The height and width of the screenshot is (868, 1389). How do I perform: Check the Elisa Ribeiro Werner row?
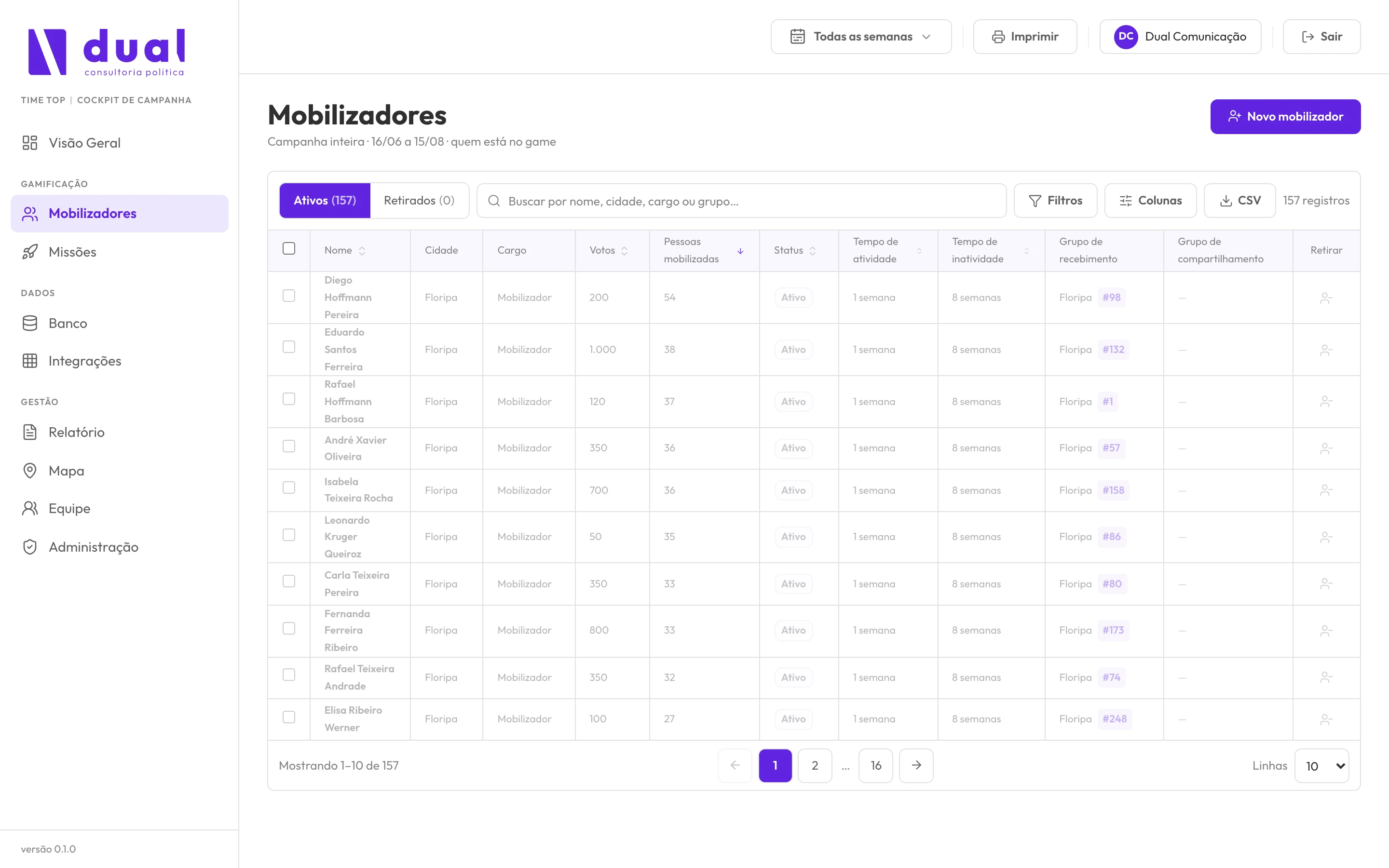[289, 718]
